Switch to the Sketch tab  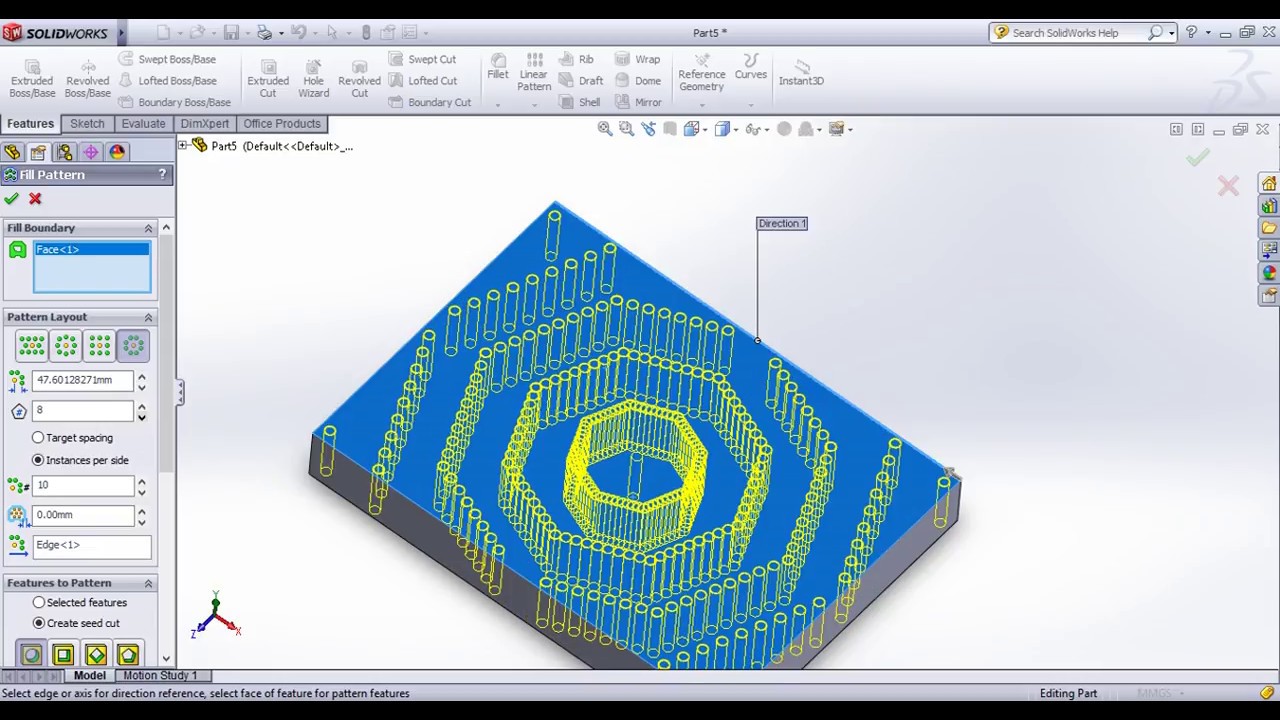87,124
